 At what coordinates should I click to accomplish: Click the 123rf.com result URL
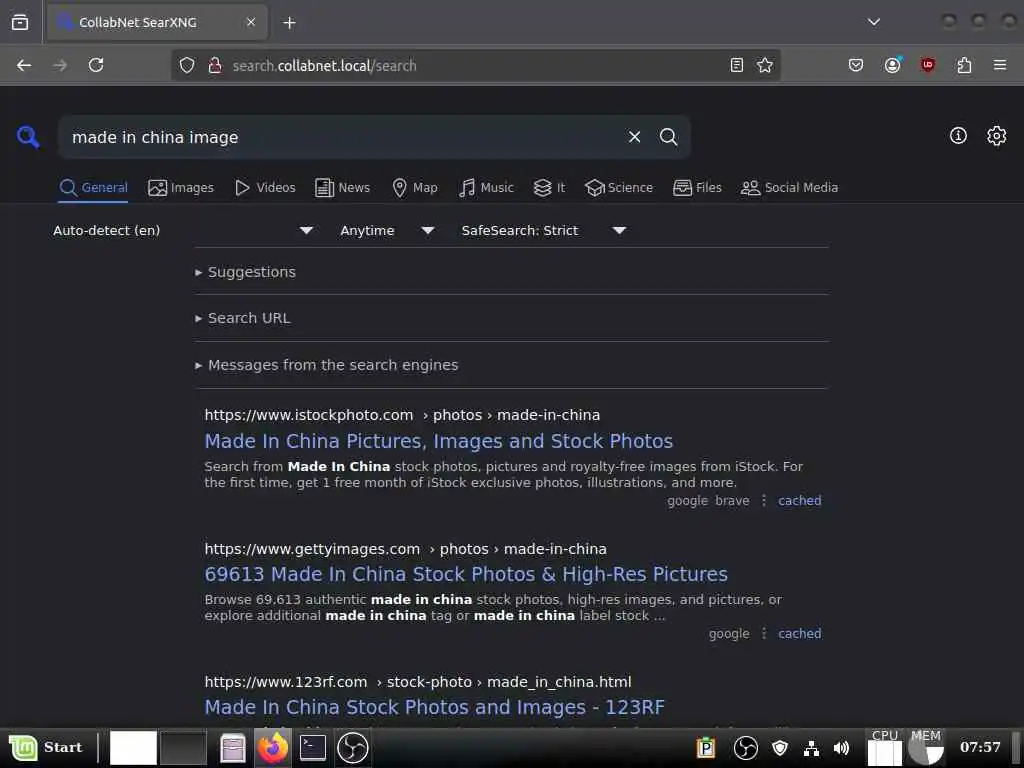click(418, 682)
